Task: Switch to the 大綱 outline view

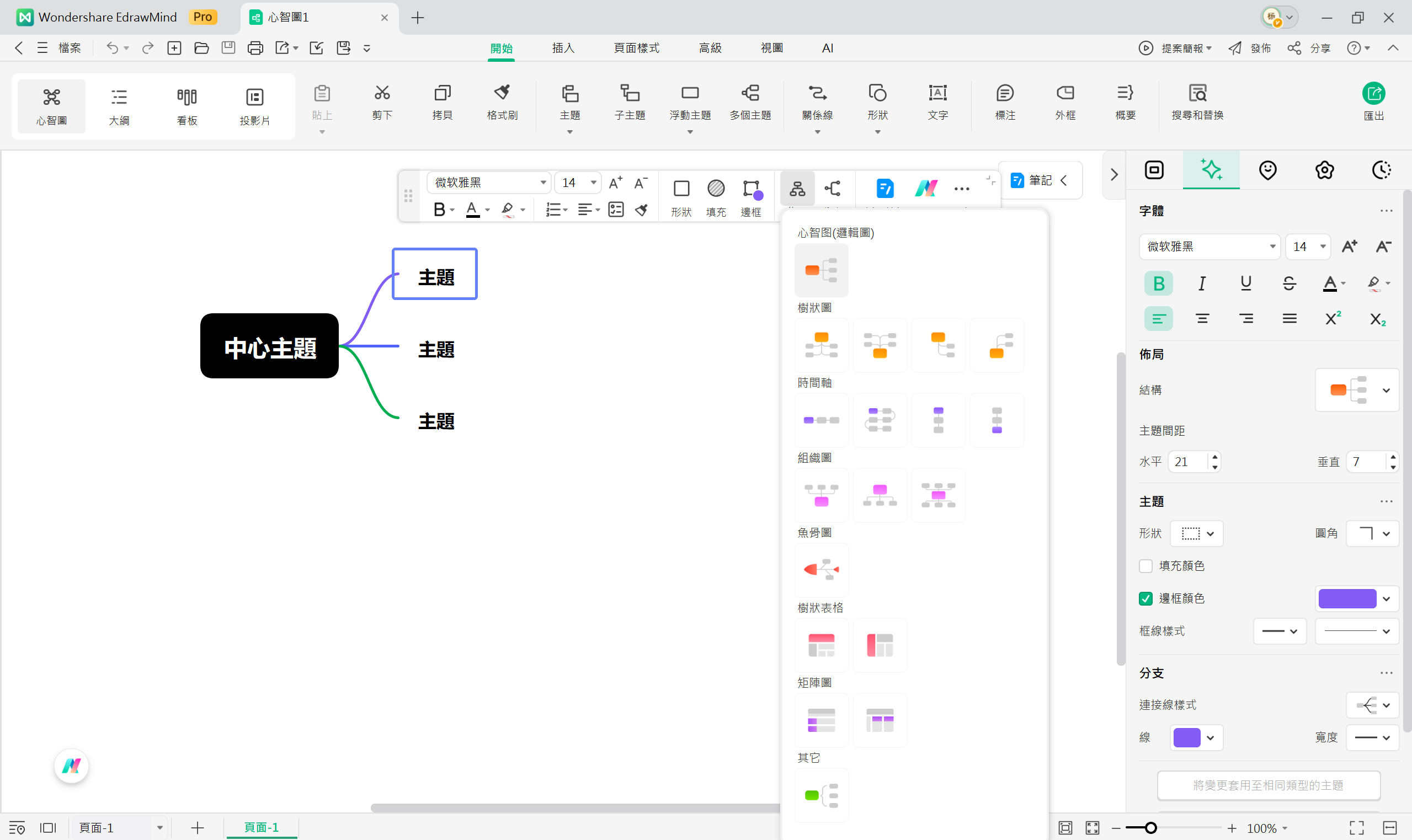Action: [x=119, y=106]
